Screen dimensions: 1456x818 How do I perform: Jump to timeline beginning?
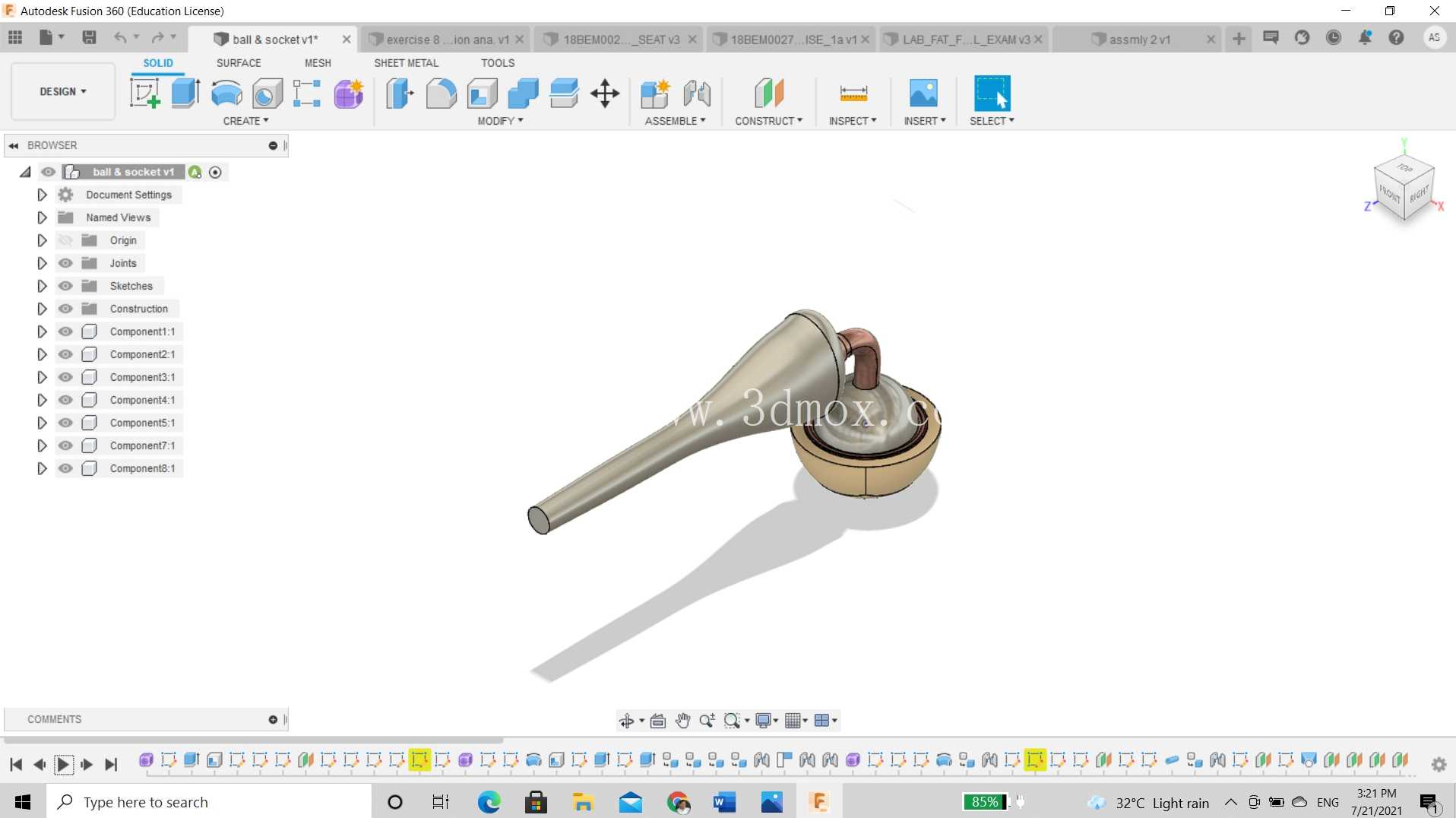click(x=16, y=765)
